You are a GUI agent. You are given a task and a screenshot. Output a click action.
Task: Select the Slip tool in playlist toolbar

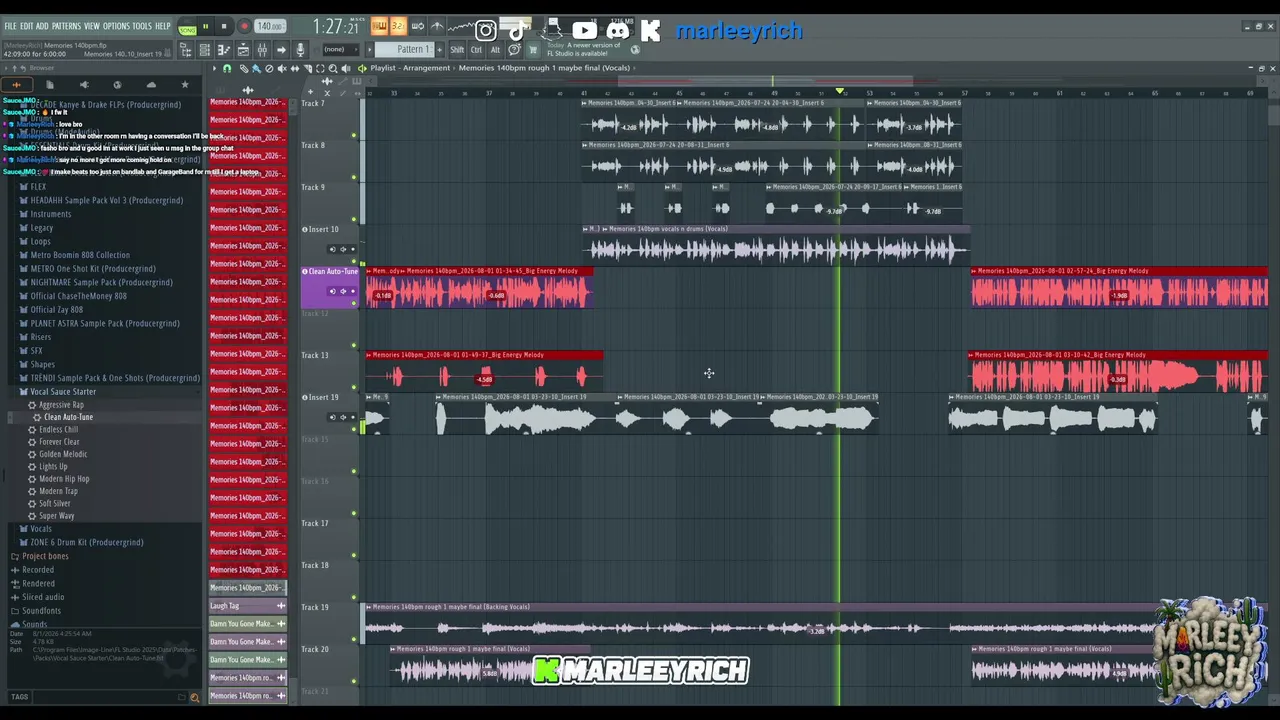[294, 68]
